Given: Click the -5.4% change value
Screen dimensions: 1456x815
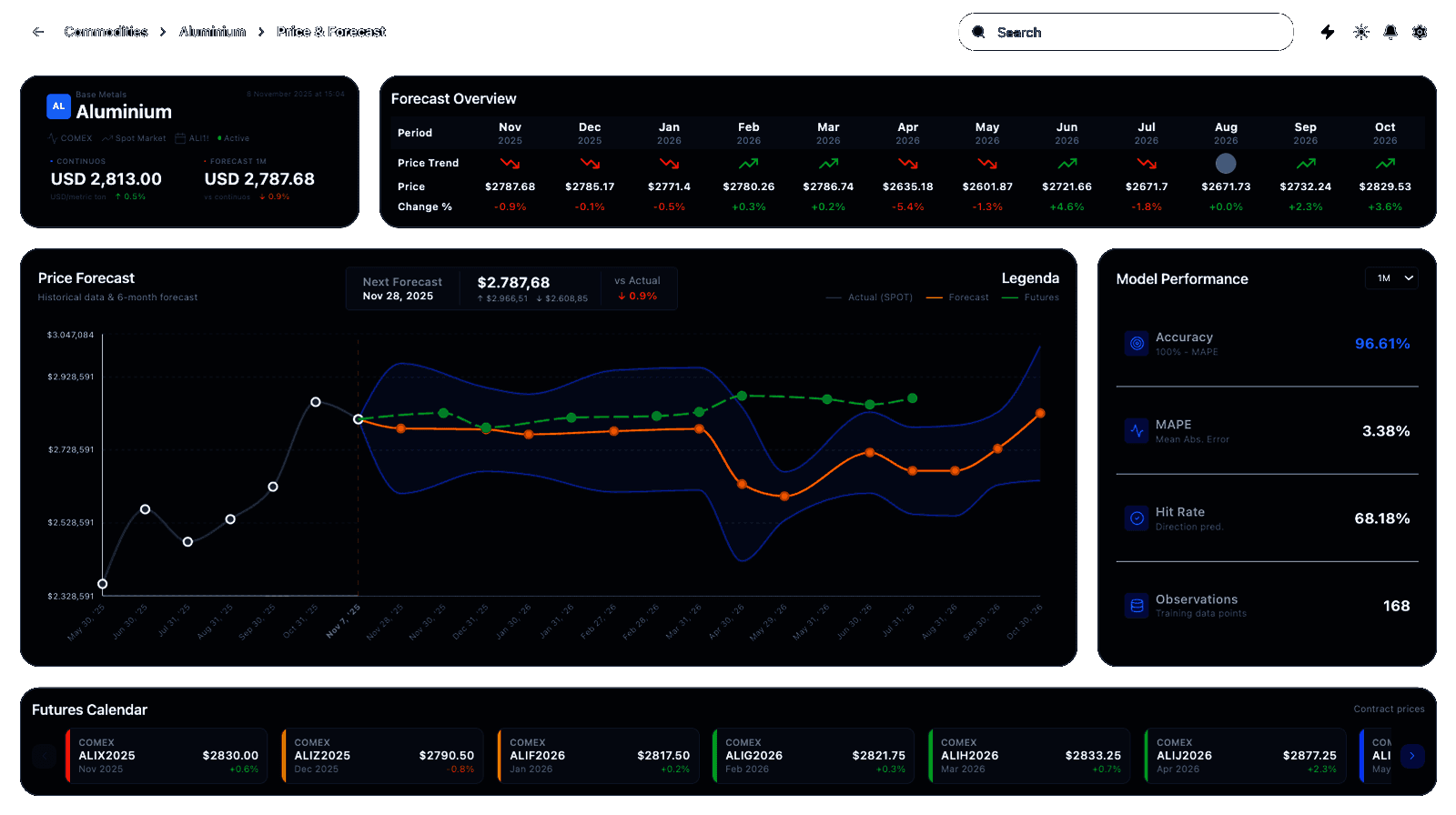Looking at the screenshot, I should pyautogui.click(x=908, y=207).
